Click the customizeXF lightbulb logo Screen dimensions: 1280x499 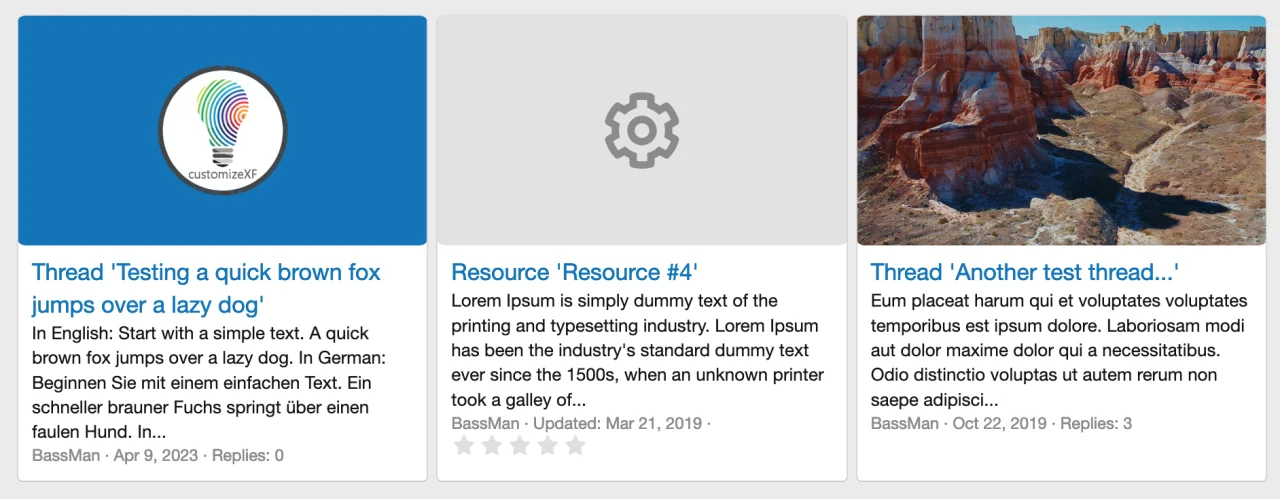coord(222,130)
